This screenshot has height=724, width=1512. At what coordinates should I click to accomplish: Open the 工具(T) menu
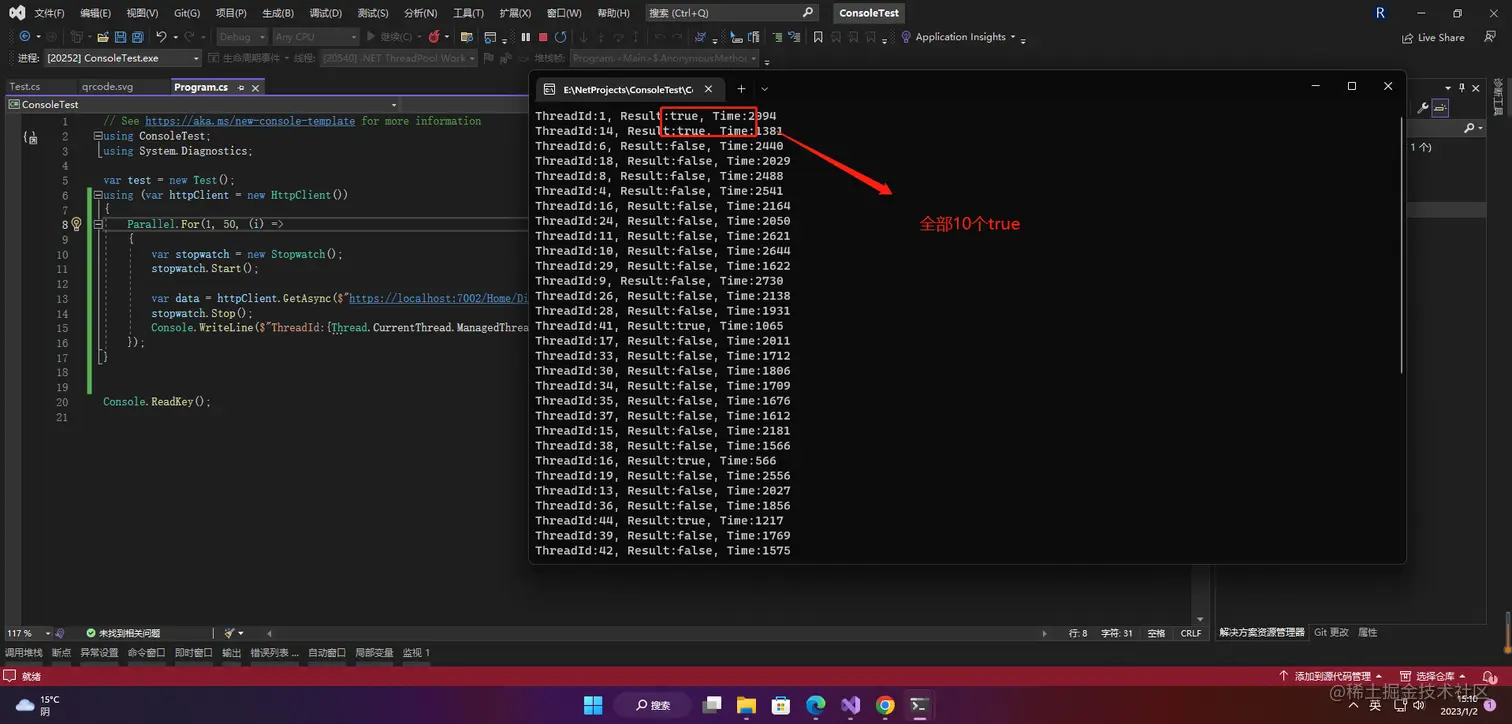coord(469,13)
